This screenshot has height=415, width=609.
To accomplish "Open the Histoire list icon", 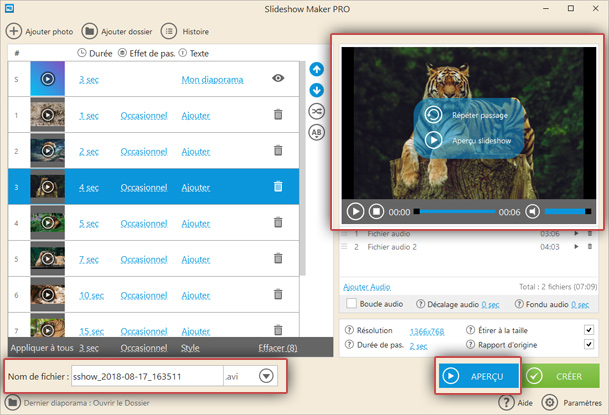I will pos(169,31).
